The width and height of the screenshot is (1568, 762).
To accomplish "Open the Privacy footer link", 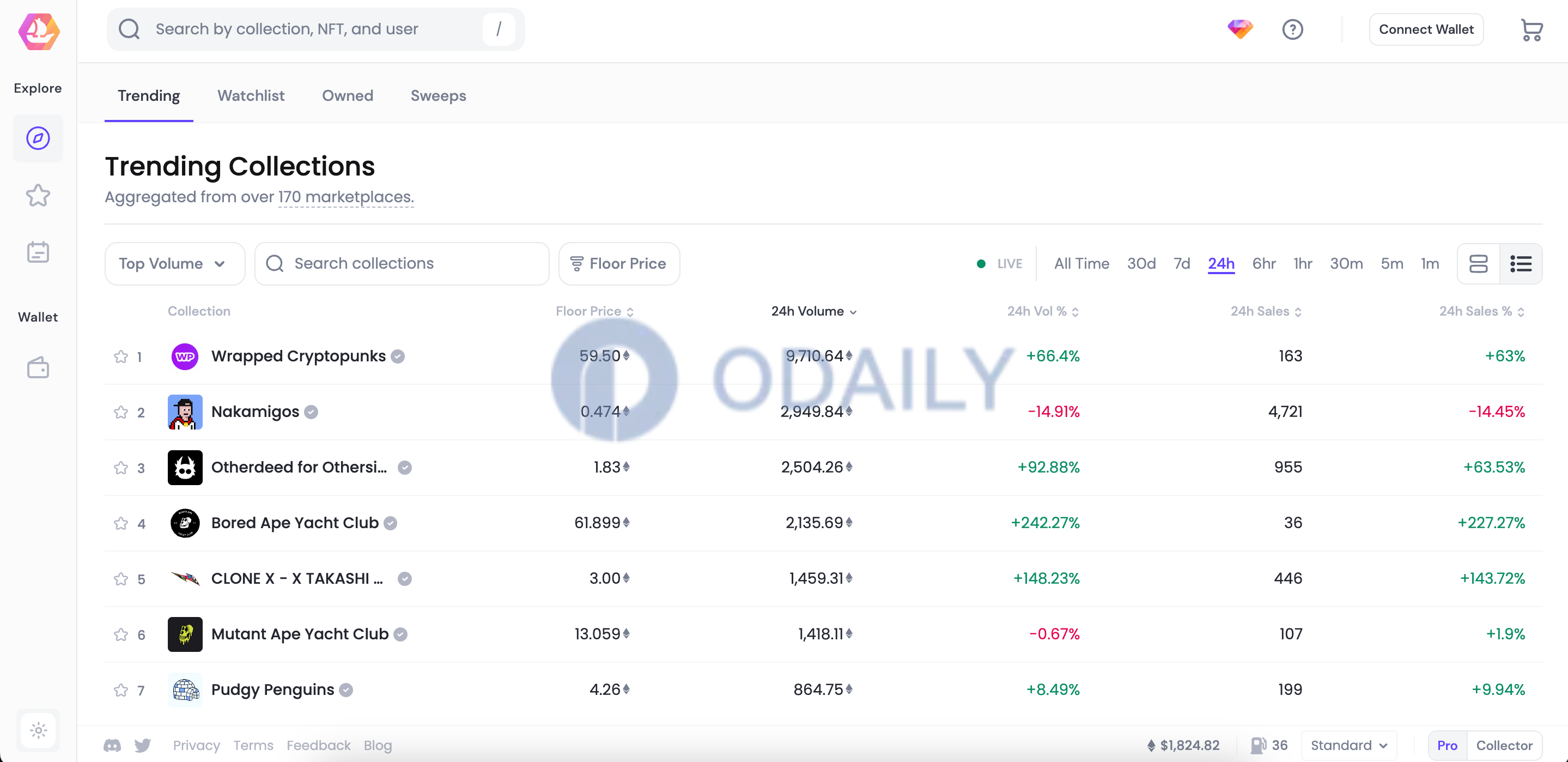I will point(196,745).
